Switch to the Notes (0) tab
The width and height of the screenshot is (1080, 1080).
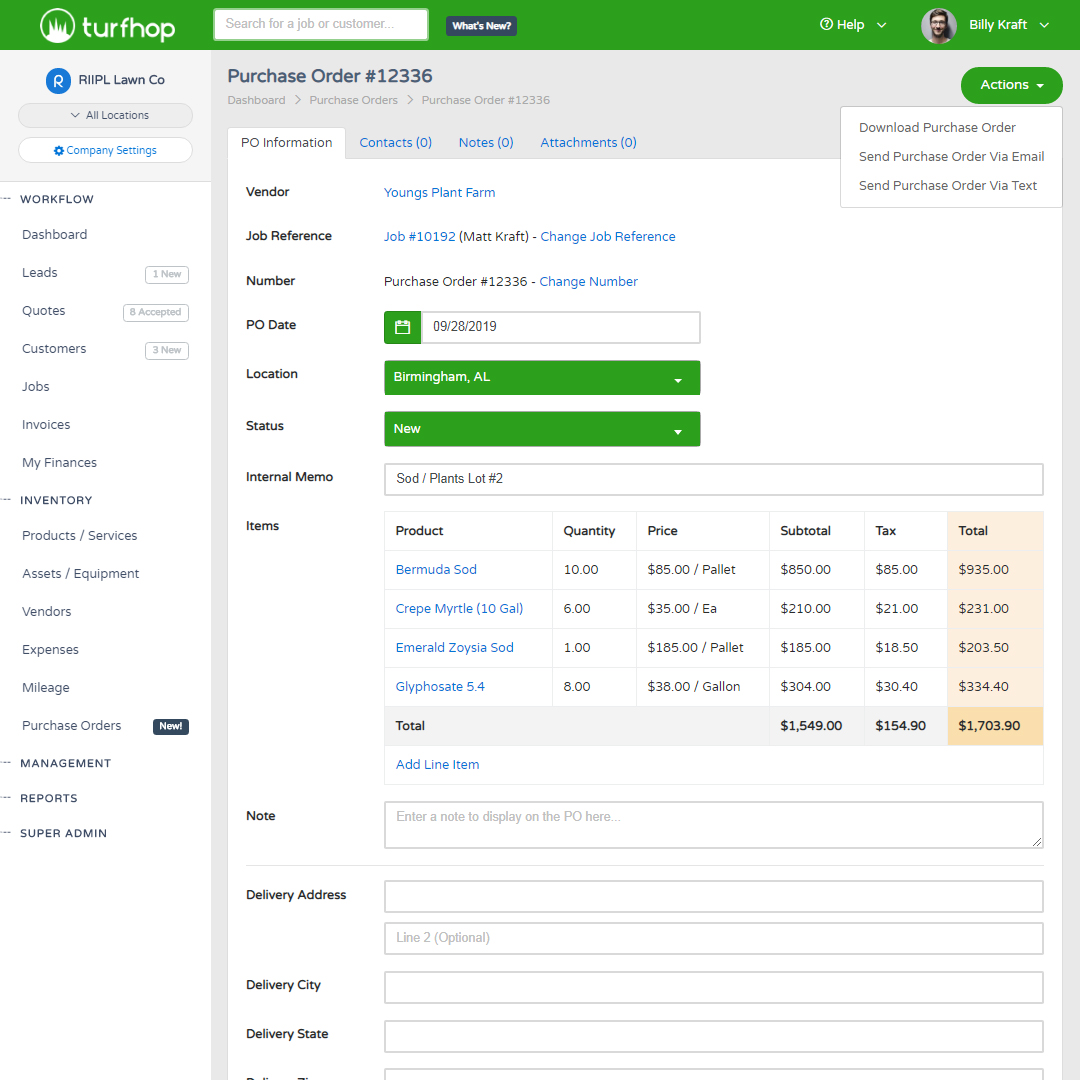485,142
